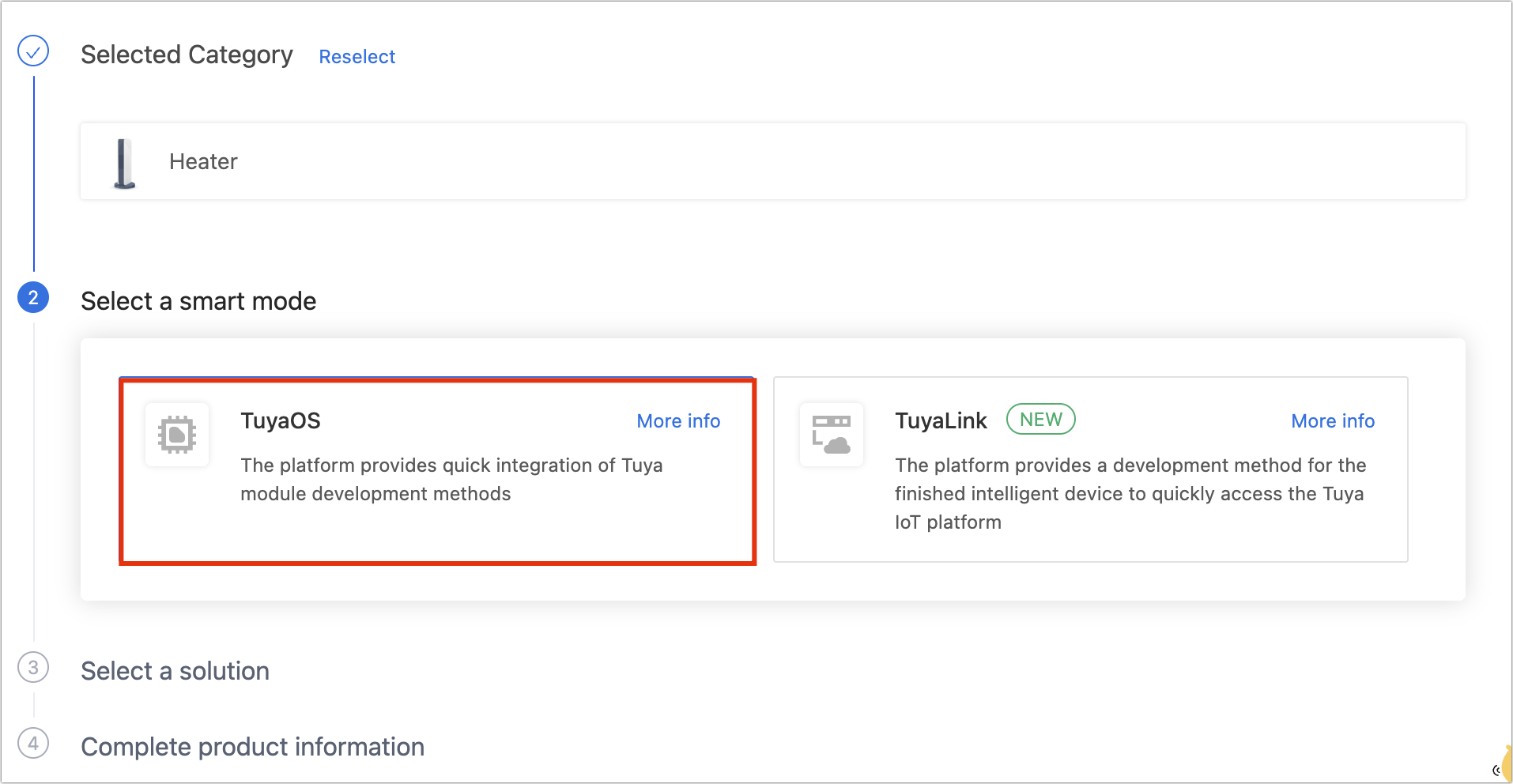Click the Select a smart mode heading

[198, 301]
